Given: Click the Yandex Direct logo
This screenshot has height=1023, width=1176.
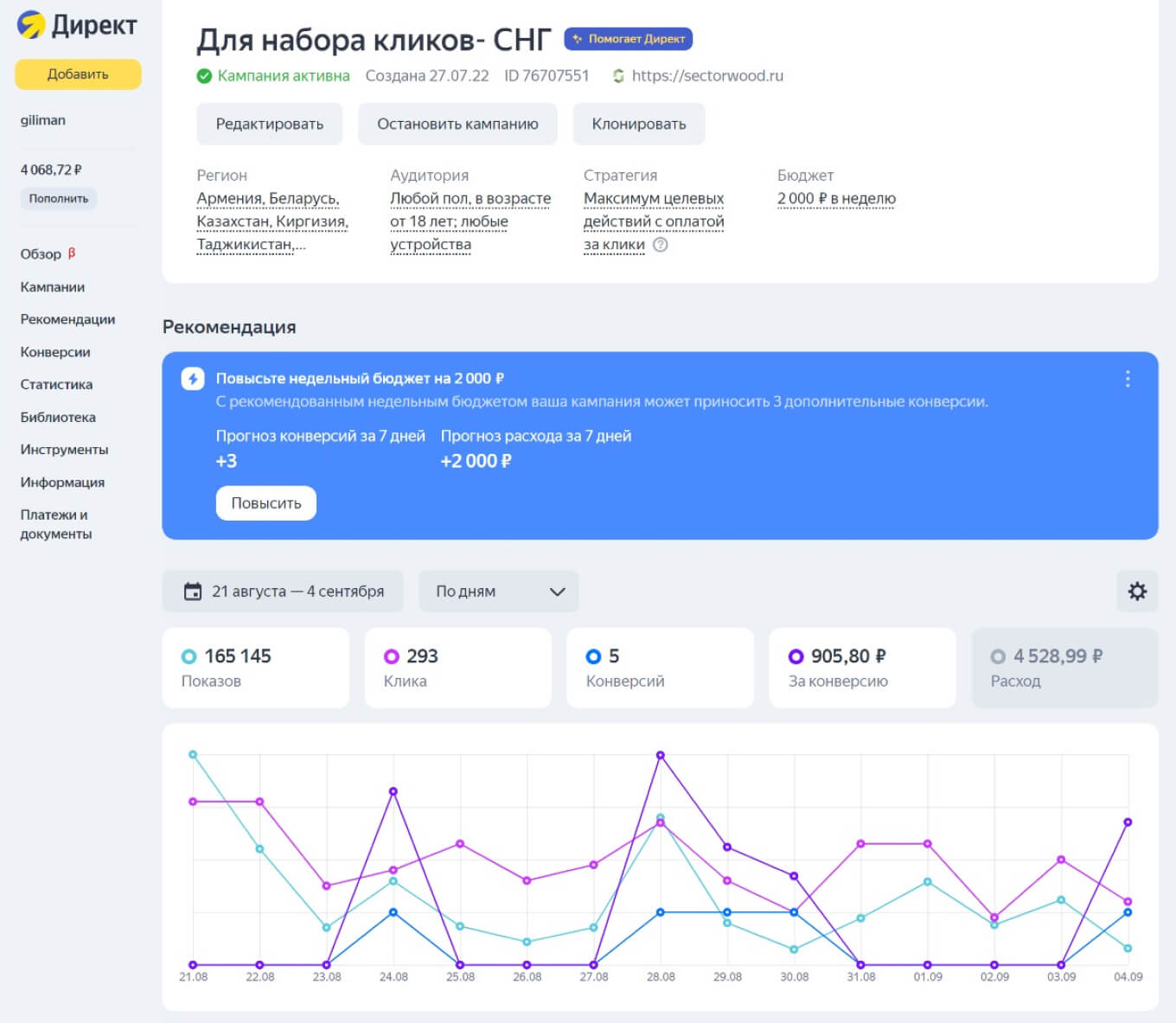Looking at the screenshot, I should click(76, 25).
